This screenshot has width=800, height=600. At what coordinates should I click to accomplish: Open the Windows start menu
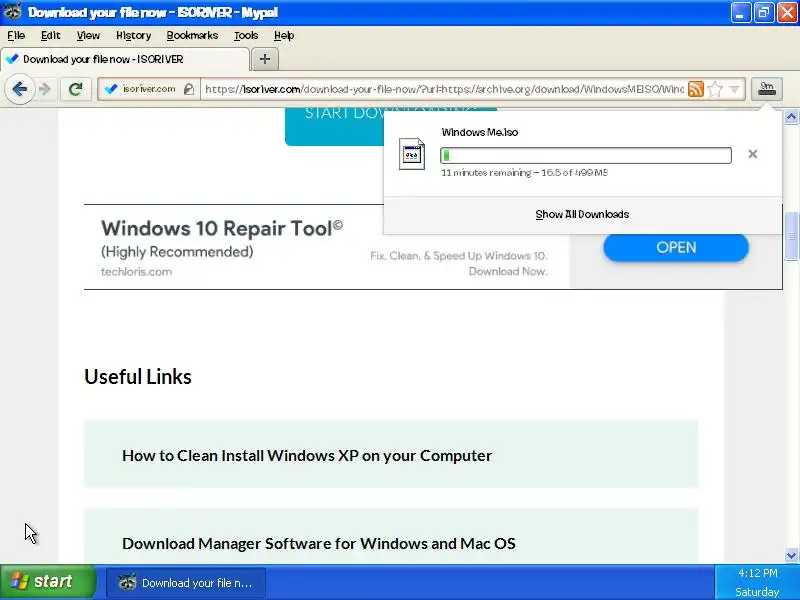click(48, 582)
